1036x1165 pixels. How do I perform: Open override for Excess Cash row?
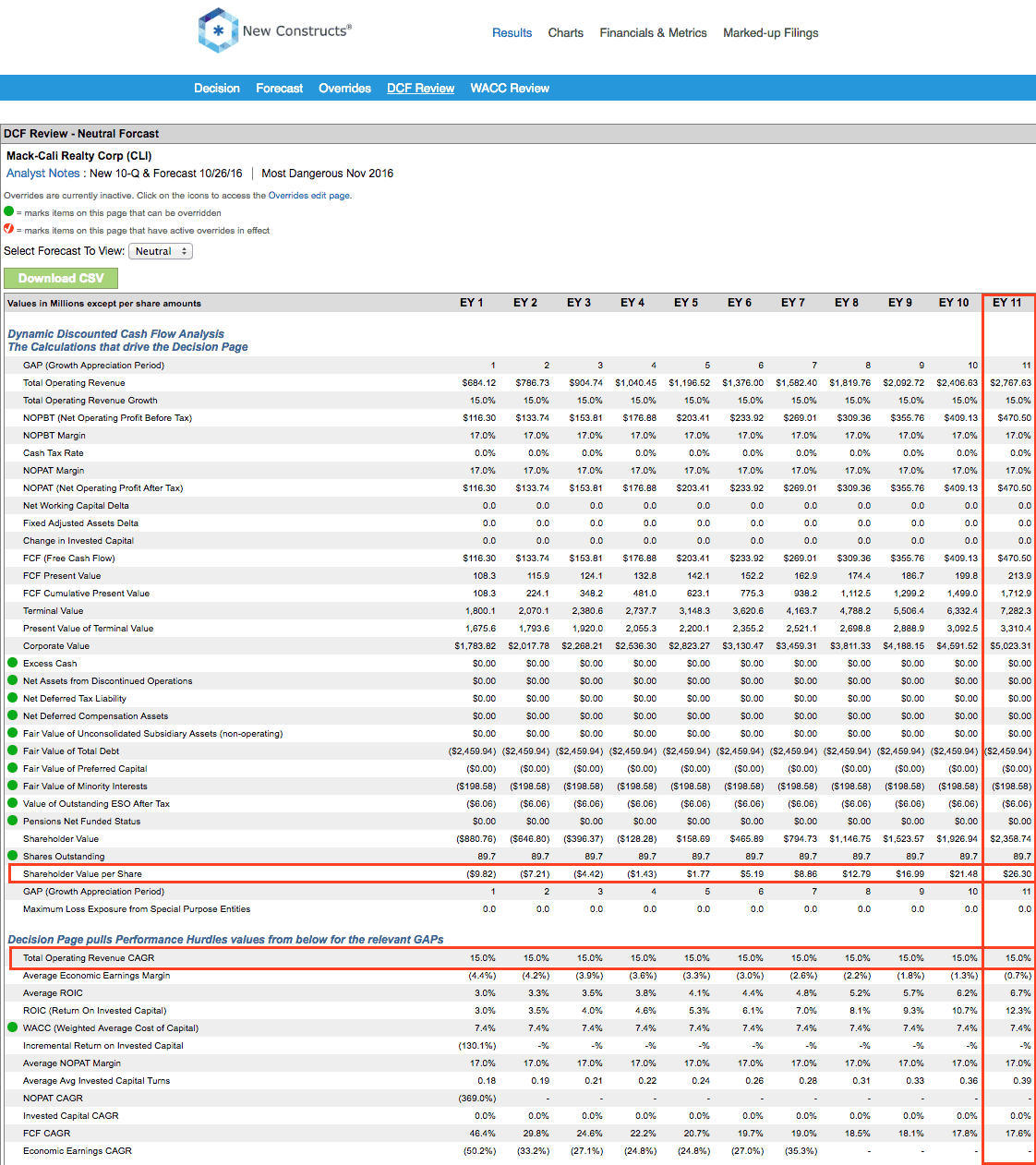click(x=13, y=663)
